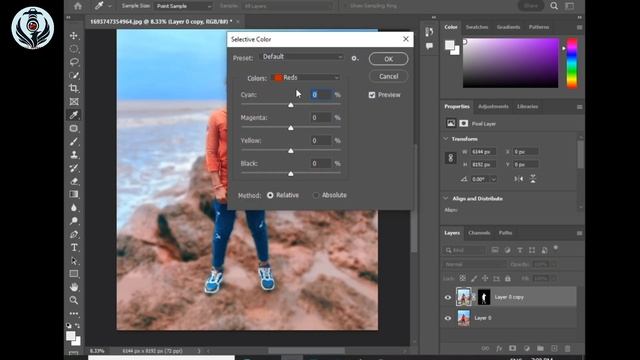Select the Relative method radio button
The width and height of the screenshot is (640, 360).
270,195
